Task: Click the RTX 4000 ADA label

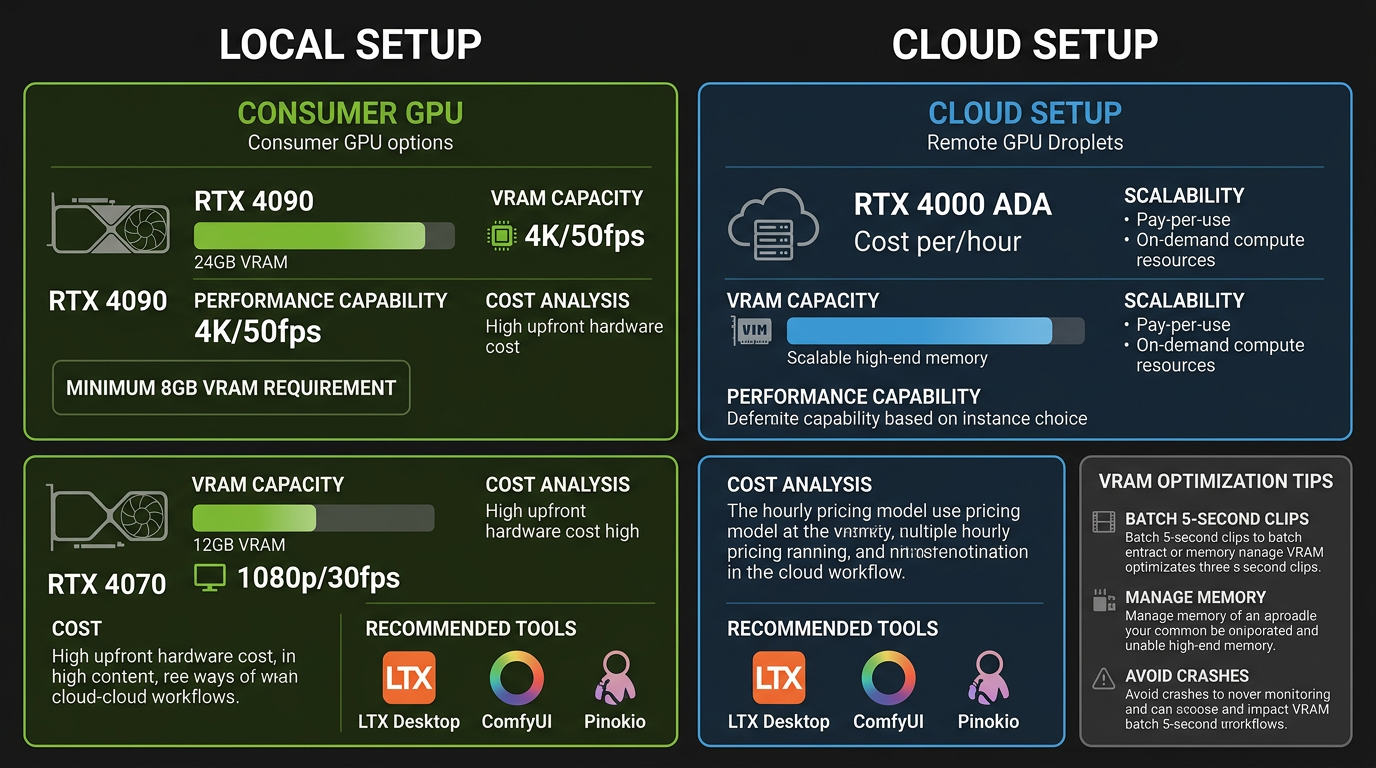Action: pyautogui.click(x=953, y=205)
